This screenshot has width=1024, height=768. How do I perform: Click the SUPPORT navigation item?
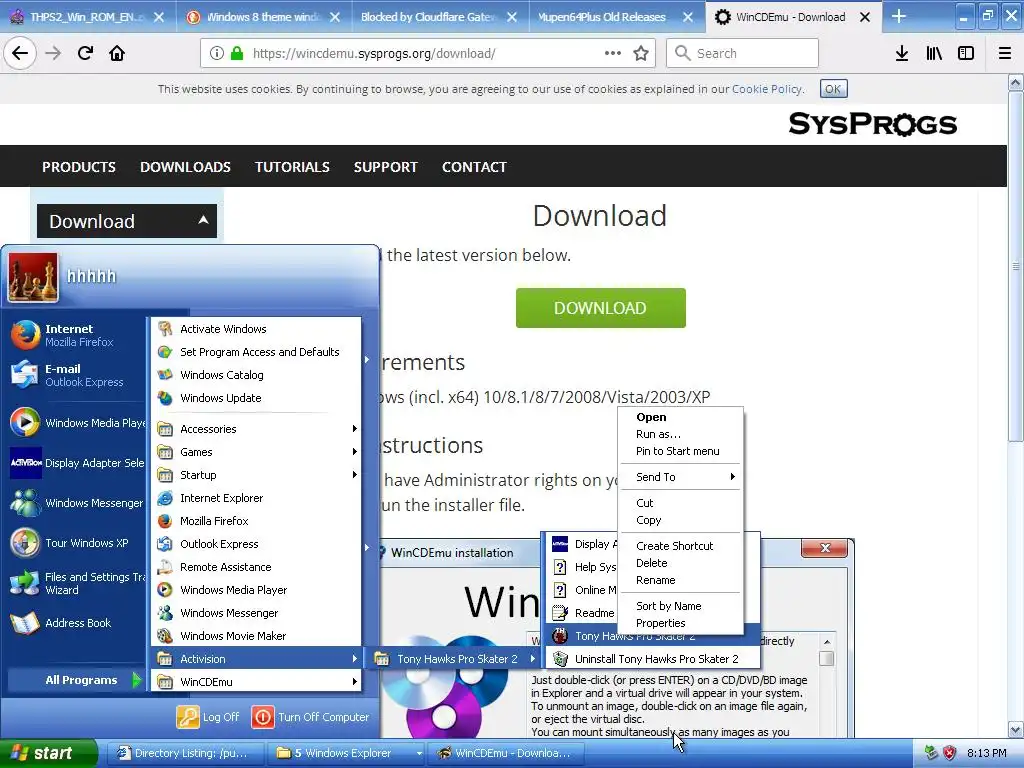click(x=385, y=167)
